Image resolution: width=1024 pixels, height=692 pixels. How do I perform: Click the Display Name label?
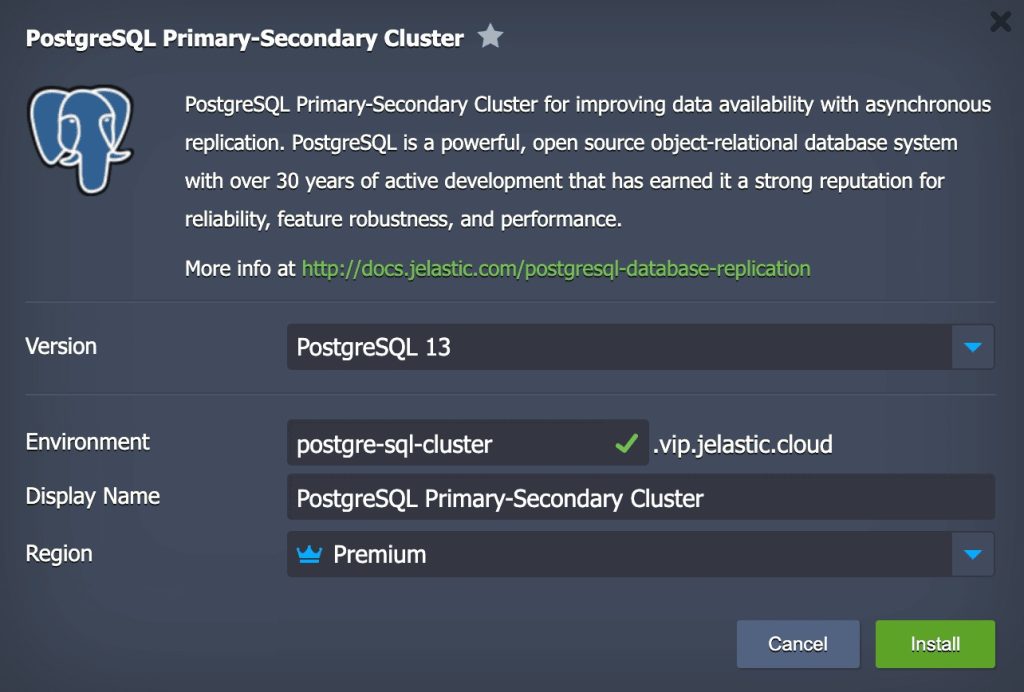[93, 496]
